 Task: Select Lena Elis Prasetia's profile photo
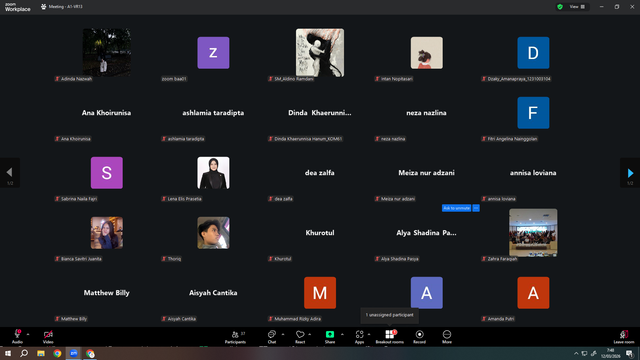click(x=213, y=173)
